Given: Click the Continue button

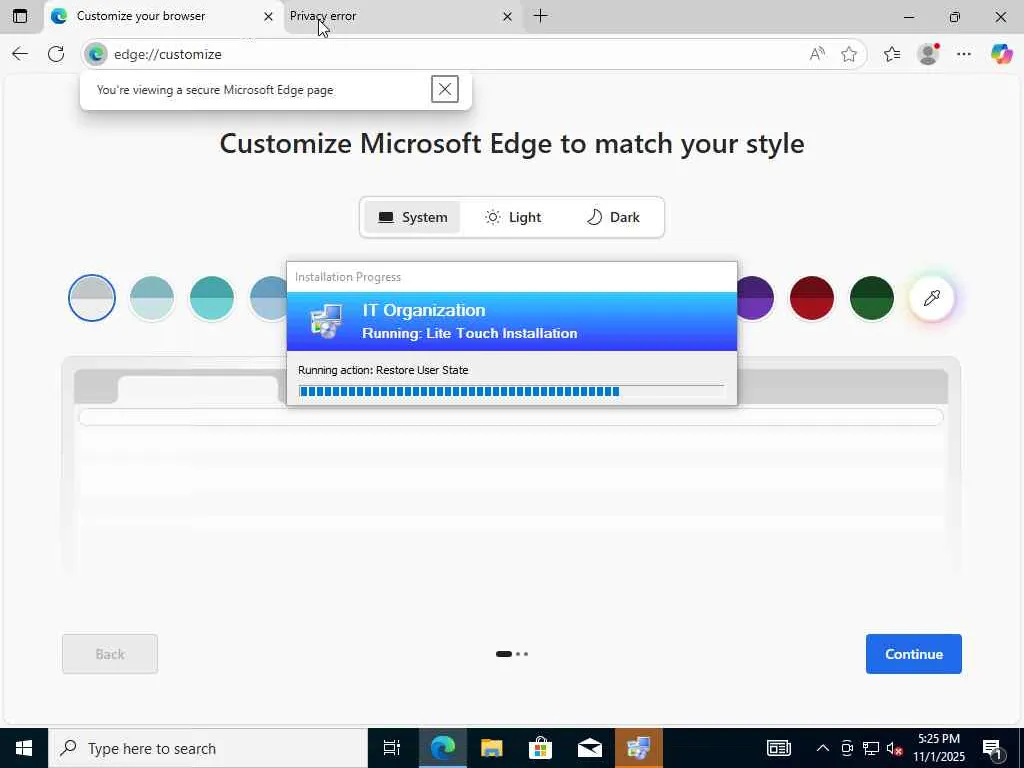Looking at the screenshot, I should pyautogui.click(x=914, y=654).
